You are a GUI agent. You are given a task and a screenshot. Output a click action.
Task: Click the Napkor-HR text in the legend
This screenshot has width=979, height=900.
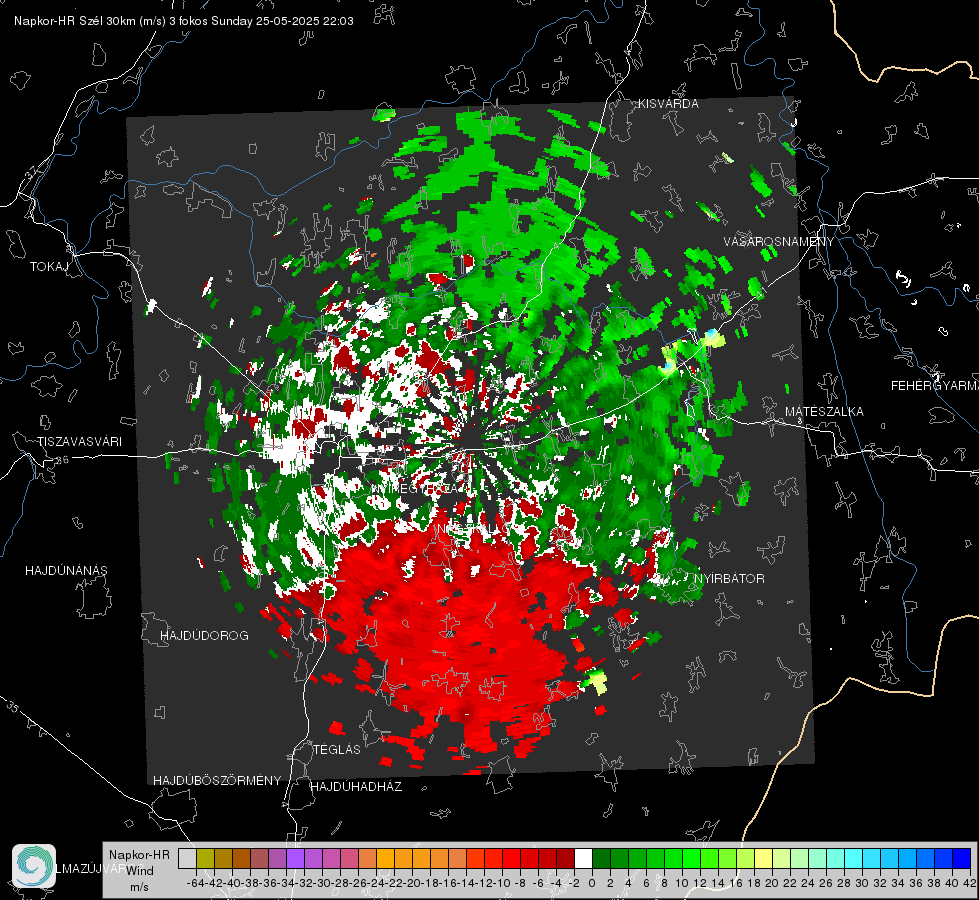[x=139, y=855]
